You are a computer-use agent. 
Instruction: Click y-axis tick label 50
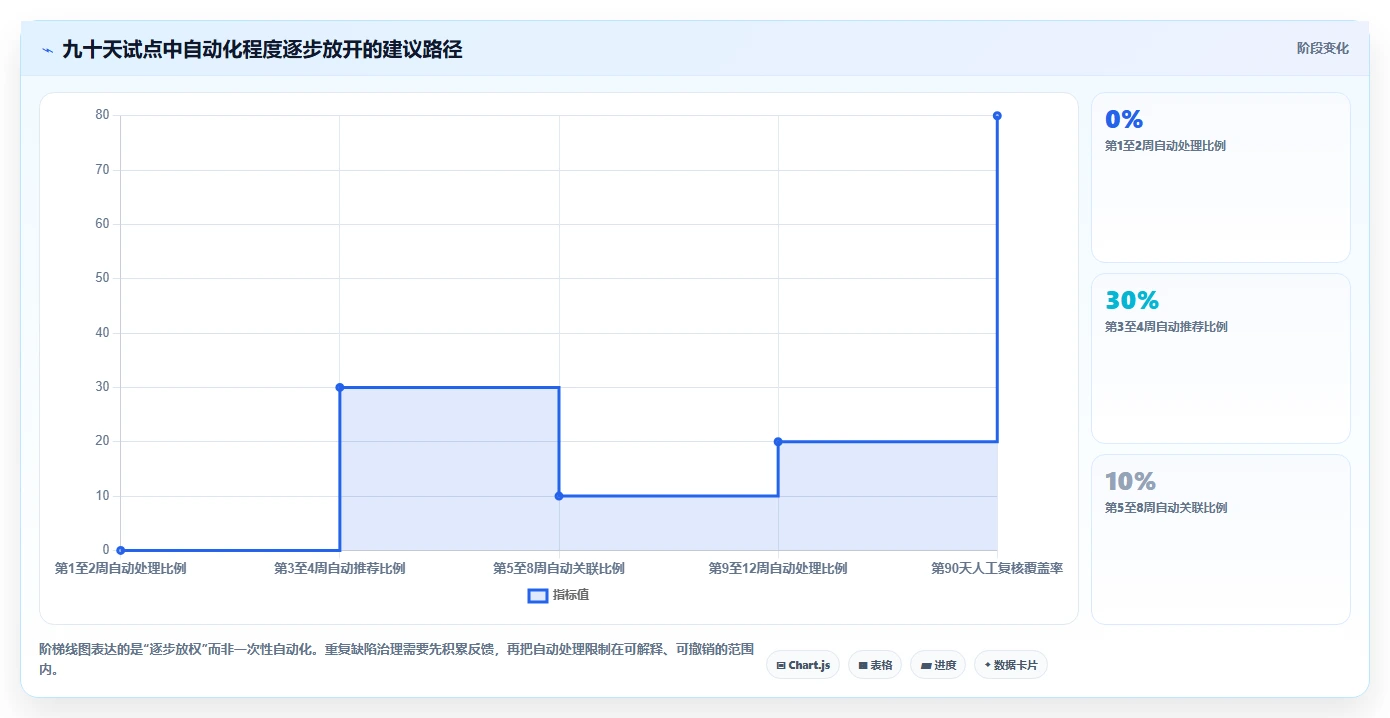pyautogui.click(x=102, y=278)
